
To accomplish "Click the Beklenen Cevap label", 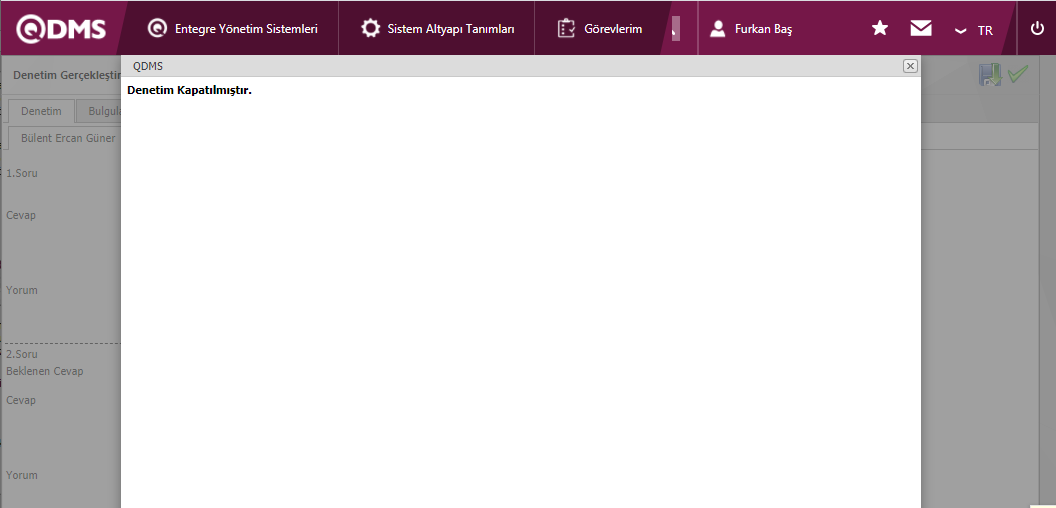I will 45,371.
